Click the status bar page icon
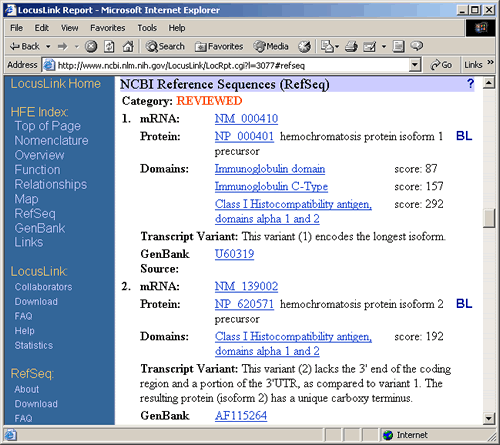The image size is (500, 445). click(10, 435)
